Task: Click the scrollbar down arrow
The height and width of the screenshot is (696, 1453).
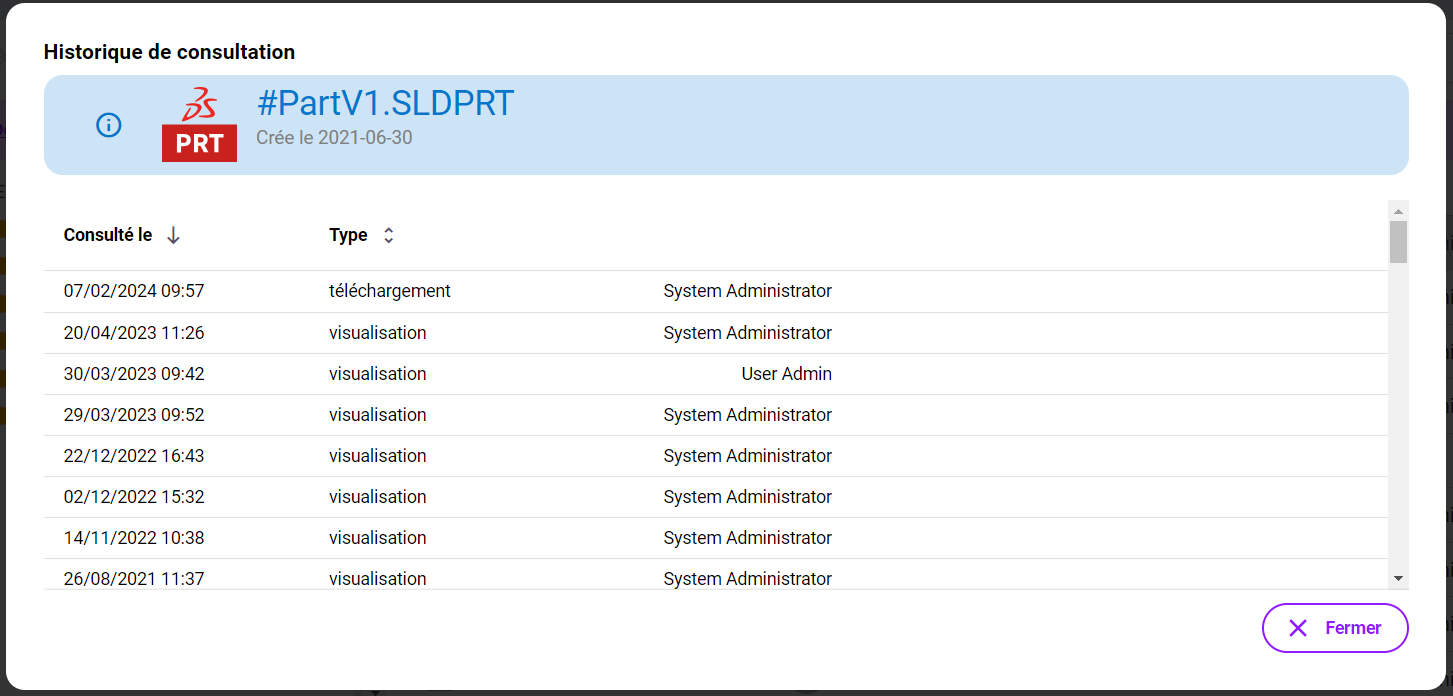Action: pos(1398,578)
